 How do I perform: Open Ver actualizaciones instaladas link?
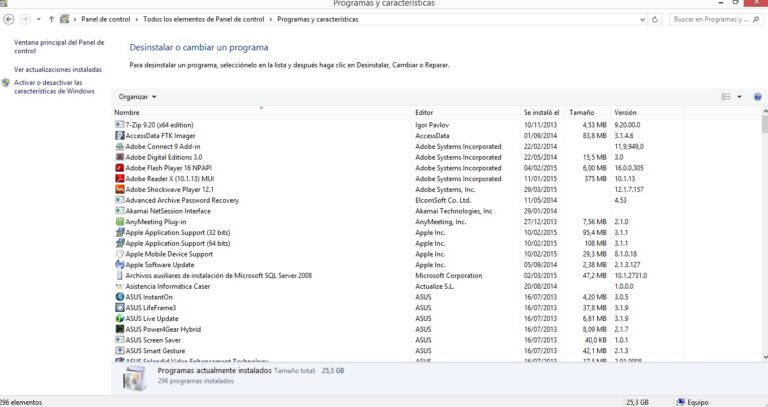[x=58, y=69]
